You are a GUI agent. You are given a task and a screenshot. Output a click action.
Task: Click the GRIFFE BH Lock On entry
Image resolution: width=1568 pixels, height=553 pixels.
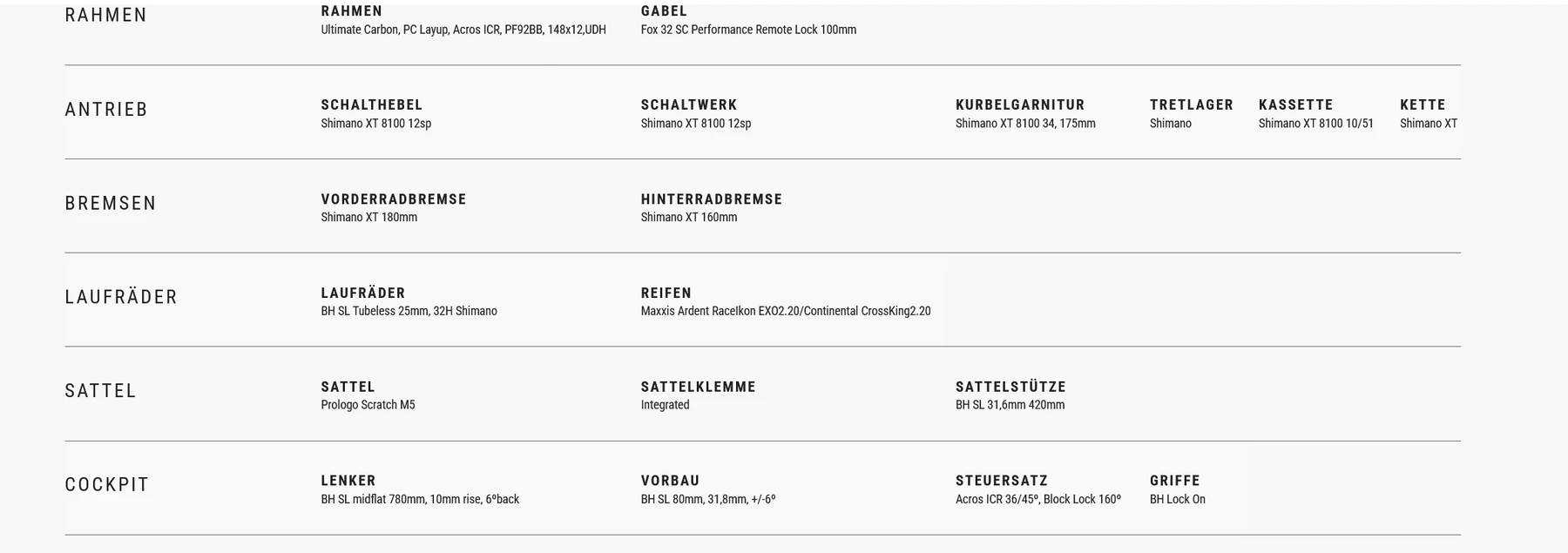click(1178, 500)
